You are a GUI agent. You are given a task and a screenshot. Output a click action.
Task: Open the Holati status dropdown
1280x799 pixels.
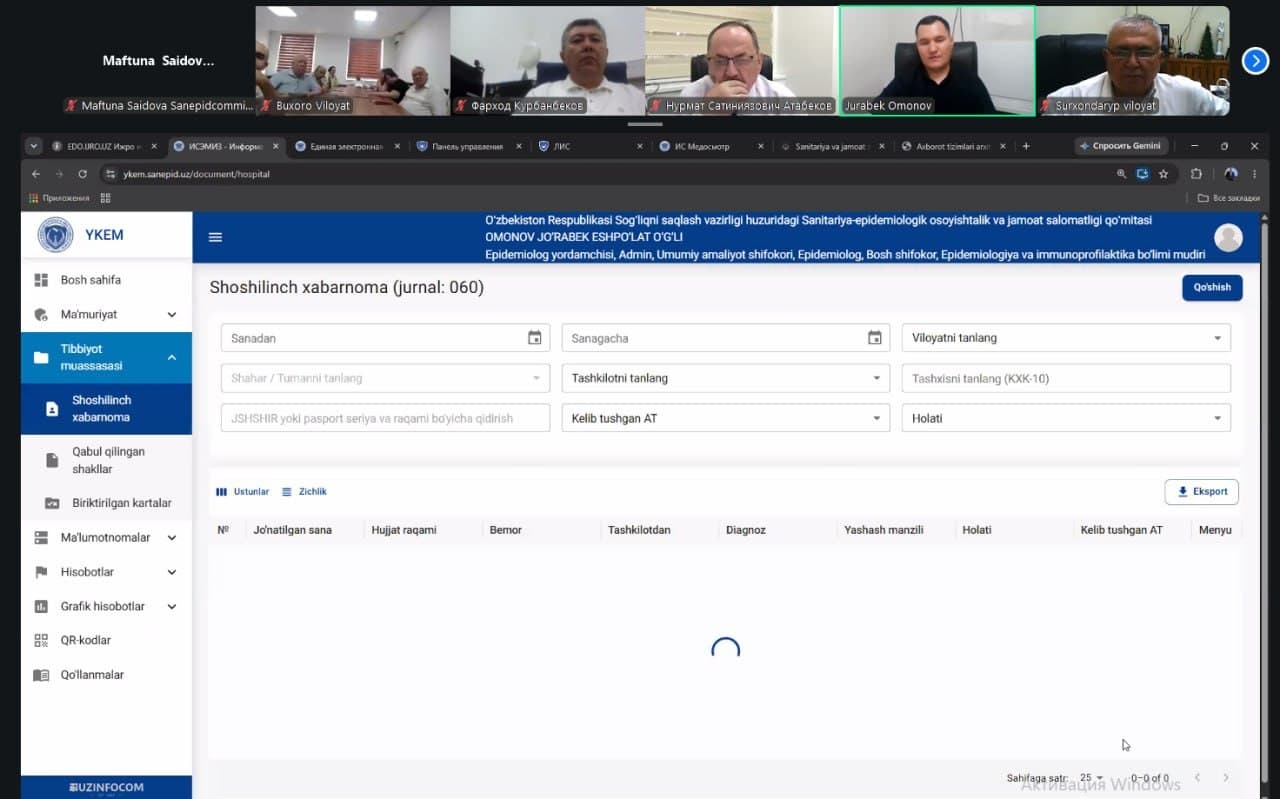coord(1066,418)
